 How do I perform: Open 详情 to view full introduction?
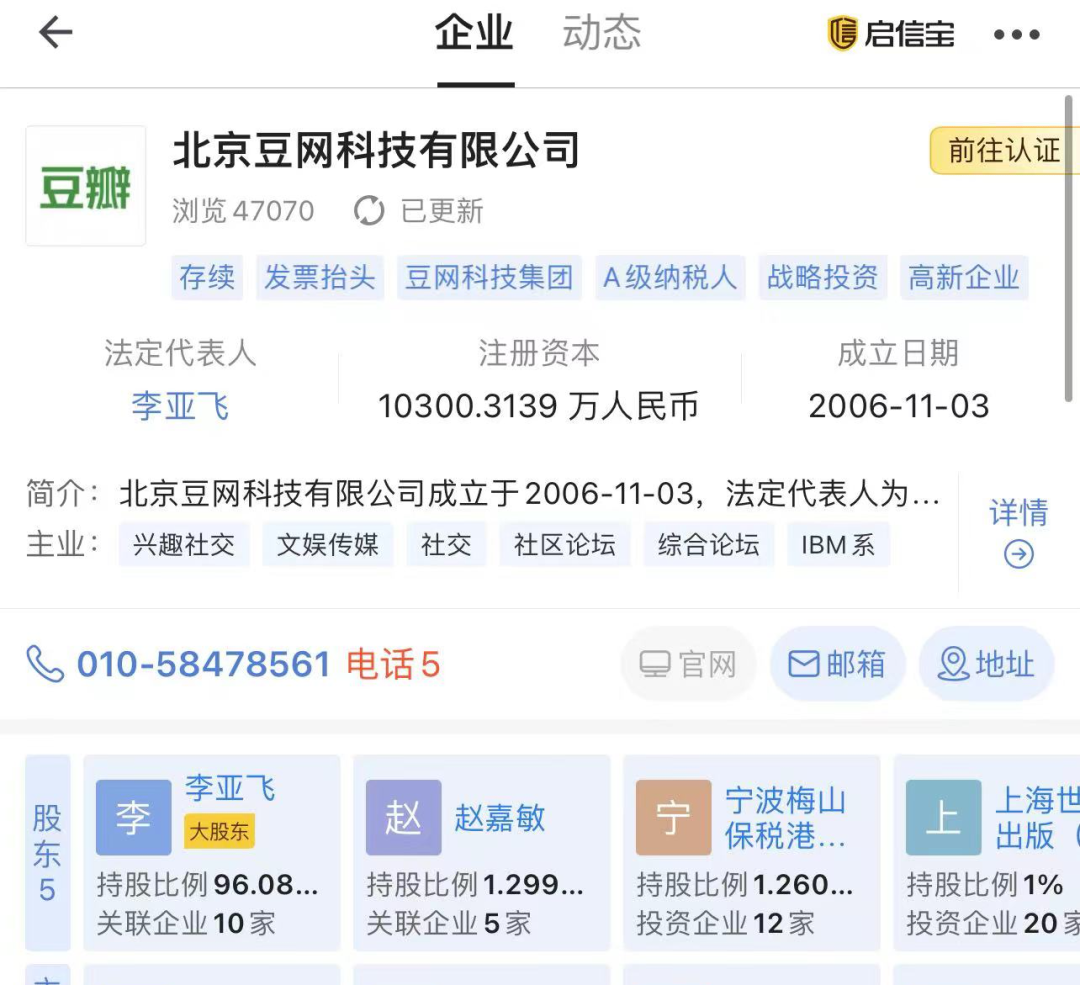coord(1019,512)
